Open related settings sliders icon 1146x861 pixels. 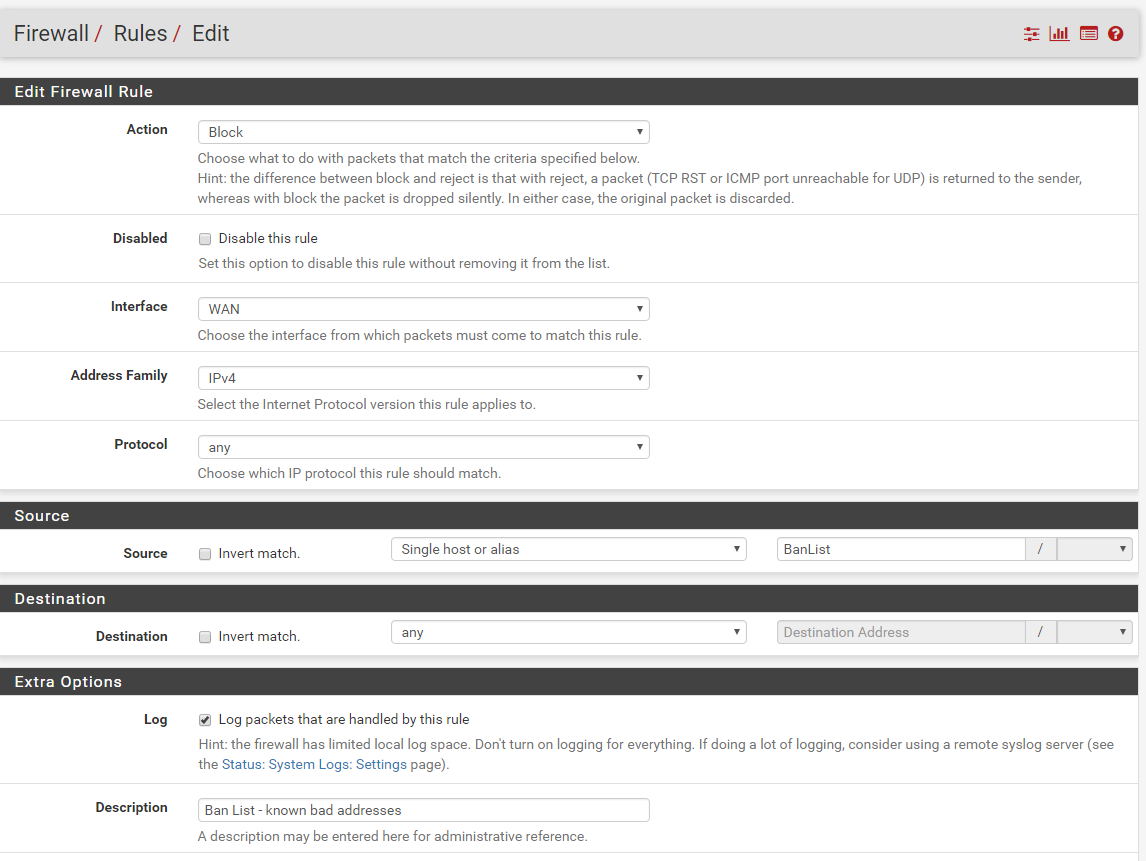1031,34
